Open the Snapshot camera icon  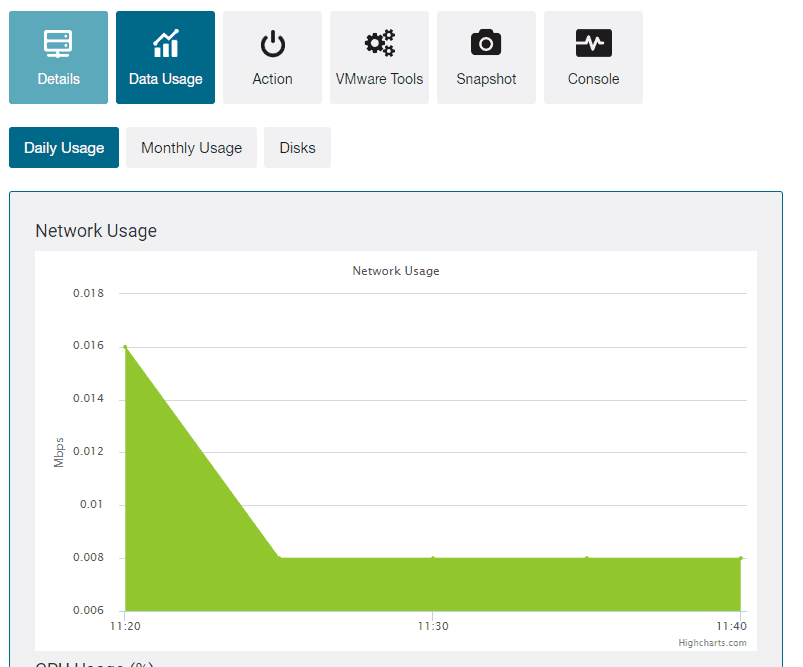[x=487, y=57]
